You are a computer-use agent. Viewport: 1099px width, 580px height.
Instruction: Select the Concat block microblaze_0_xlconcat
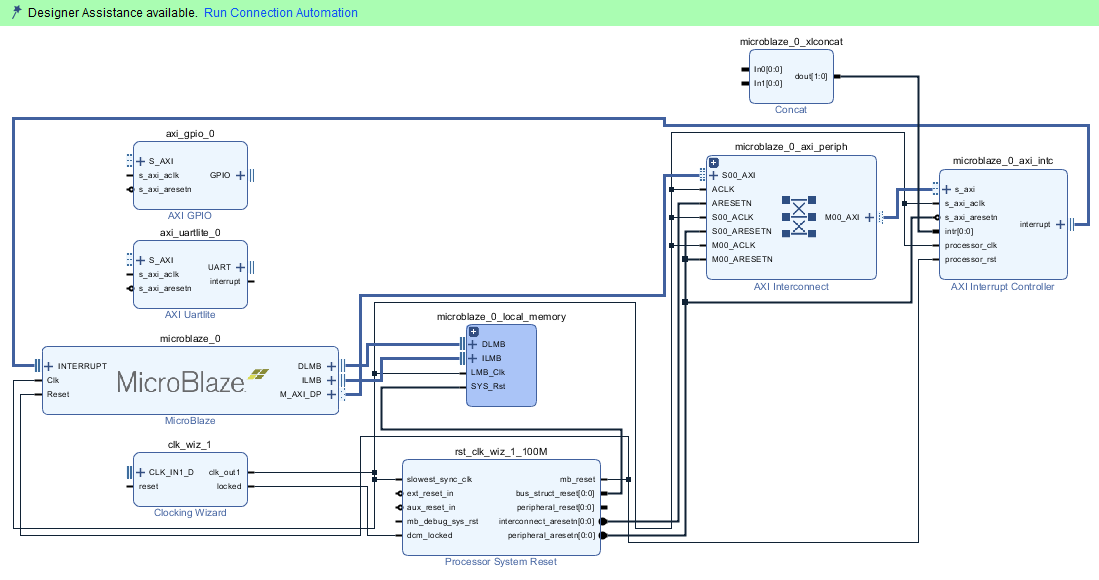pyautogui.click(x=790, y=75)
